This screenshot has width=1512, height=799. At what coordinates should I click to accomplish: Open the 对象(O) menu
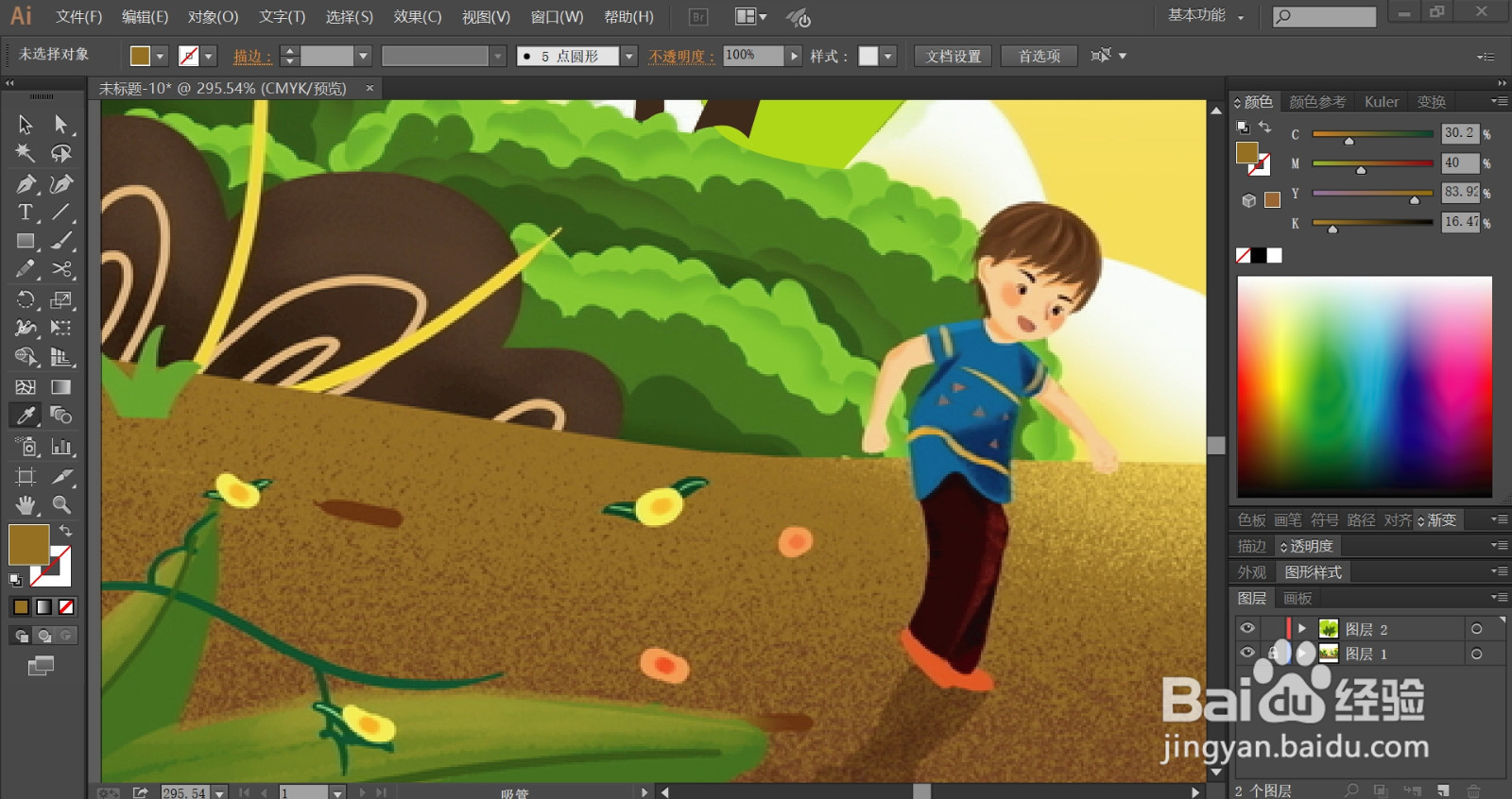[x=213, y=17]
